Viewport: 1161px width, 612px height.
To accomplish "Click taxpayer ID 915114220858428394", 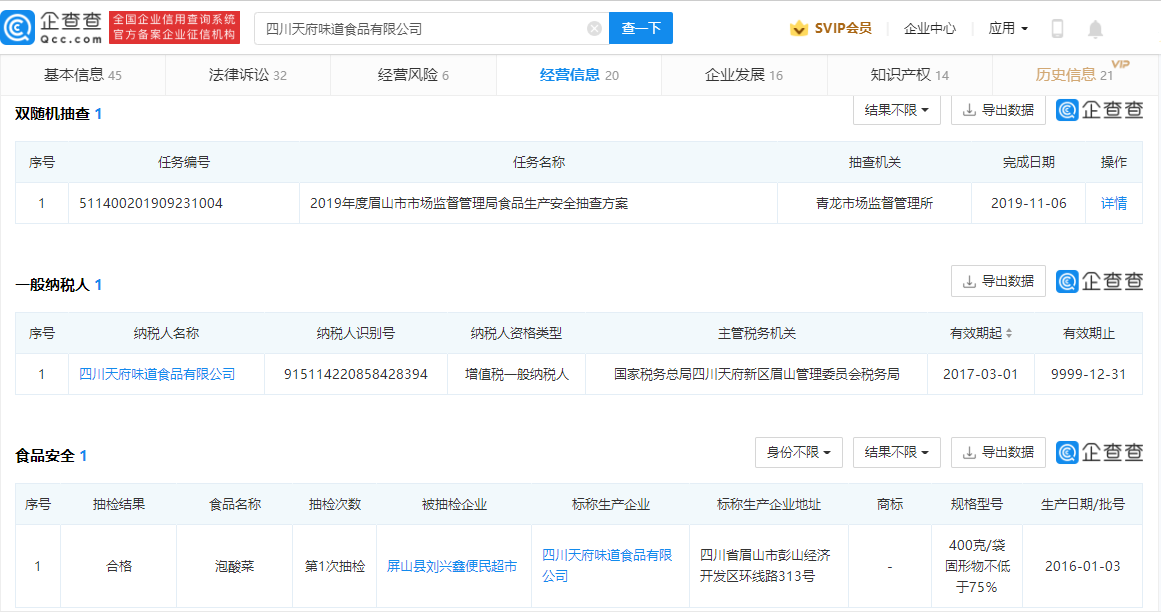I will [x=355, y=374].
